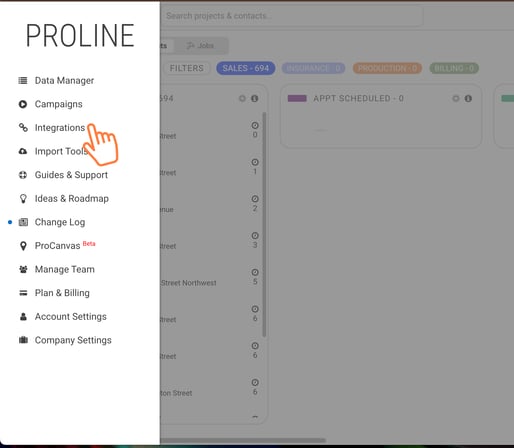
Task: Click the Ideas & Roadmap lightbulb icon
Action: (23, 199)
